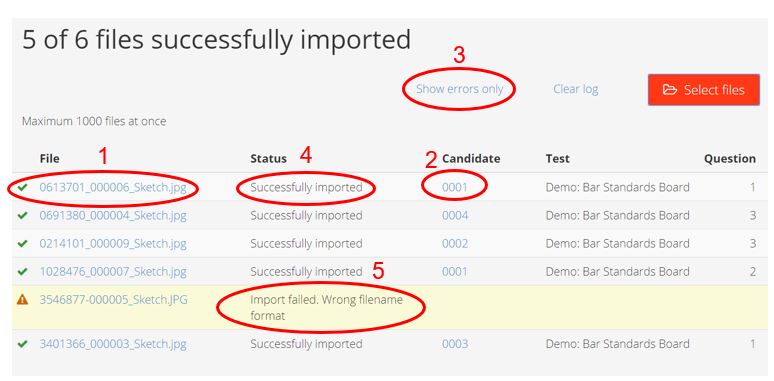This screenshot has height=381, width=774.
Task: Open file 3401366_000003_Sketch.jpg
Action: 113,344
